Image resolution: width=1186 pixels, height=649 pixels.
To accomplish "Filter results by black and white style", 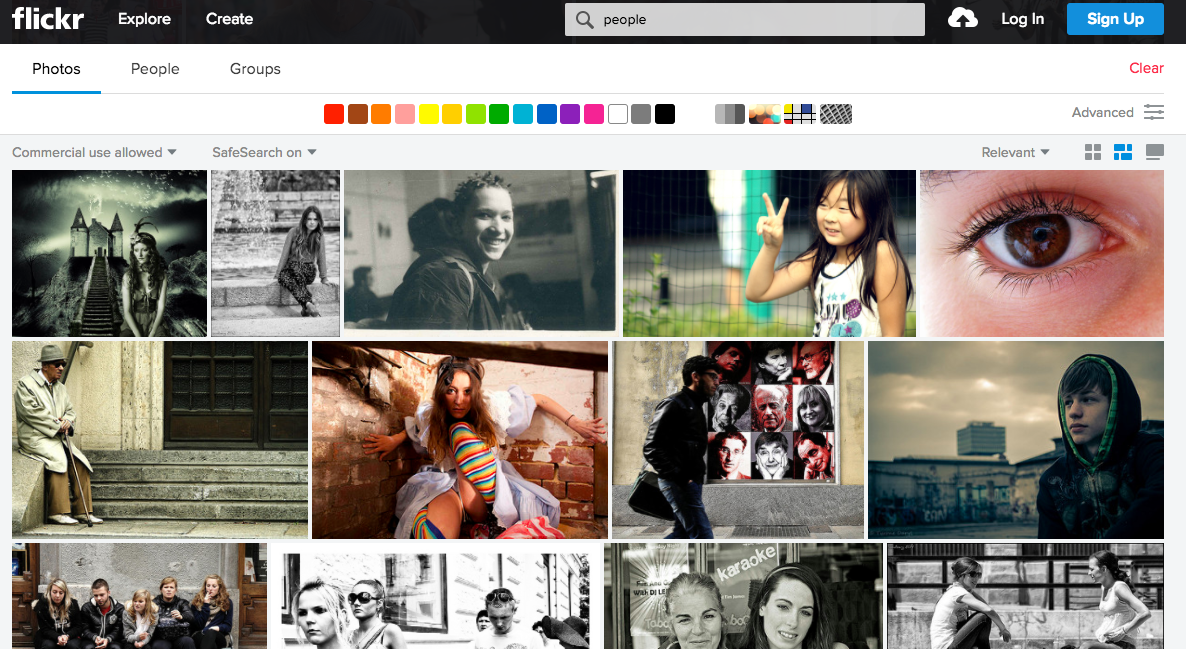I will 729,113.
